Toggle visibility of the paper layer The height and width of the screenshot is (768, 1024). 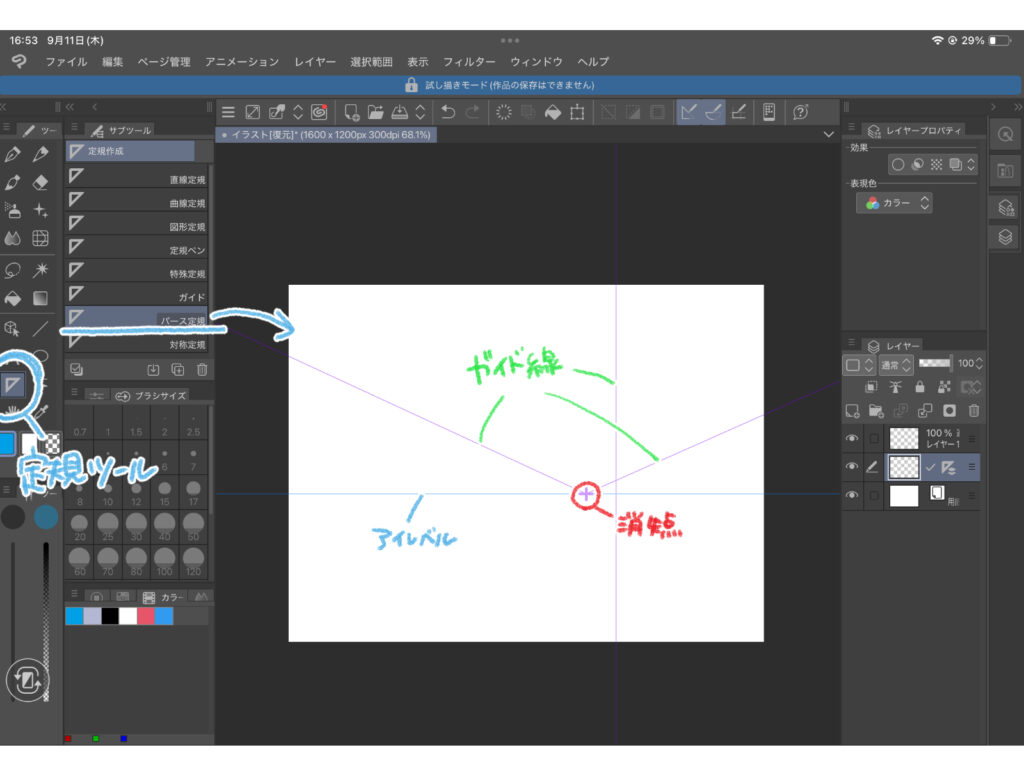click(852, 495)
